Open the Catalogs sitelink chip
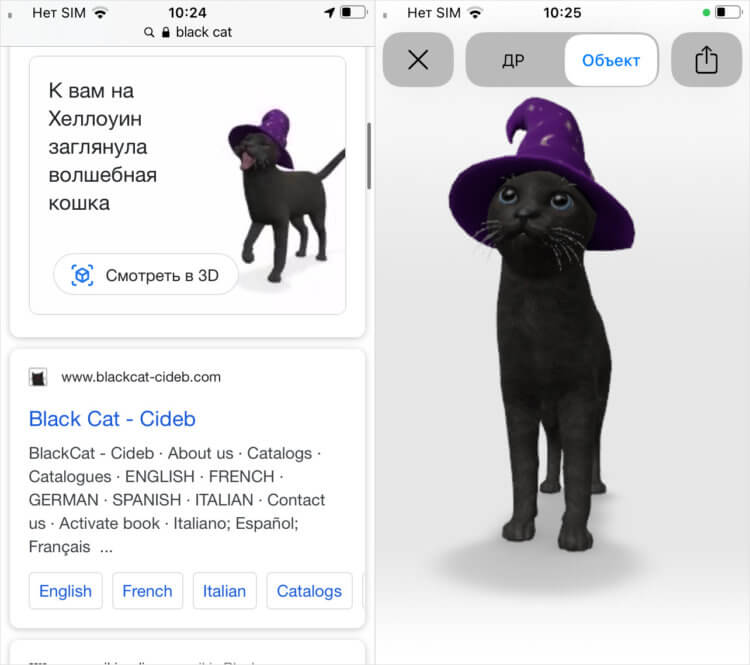 pos(309,591)
